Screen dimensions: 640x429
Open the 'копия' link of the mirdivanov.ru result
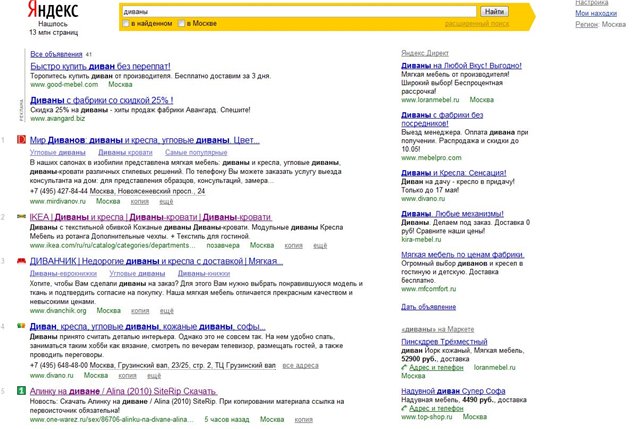click(x=140, y=202)
